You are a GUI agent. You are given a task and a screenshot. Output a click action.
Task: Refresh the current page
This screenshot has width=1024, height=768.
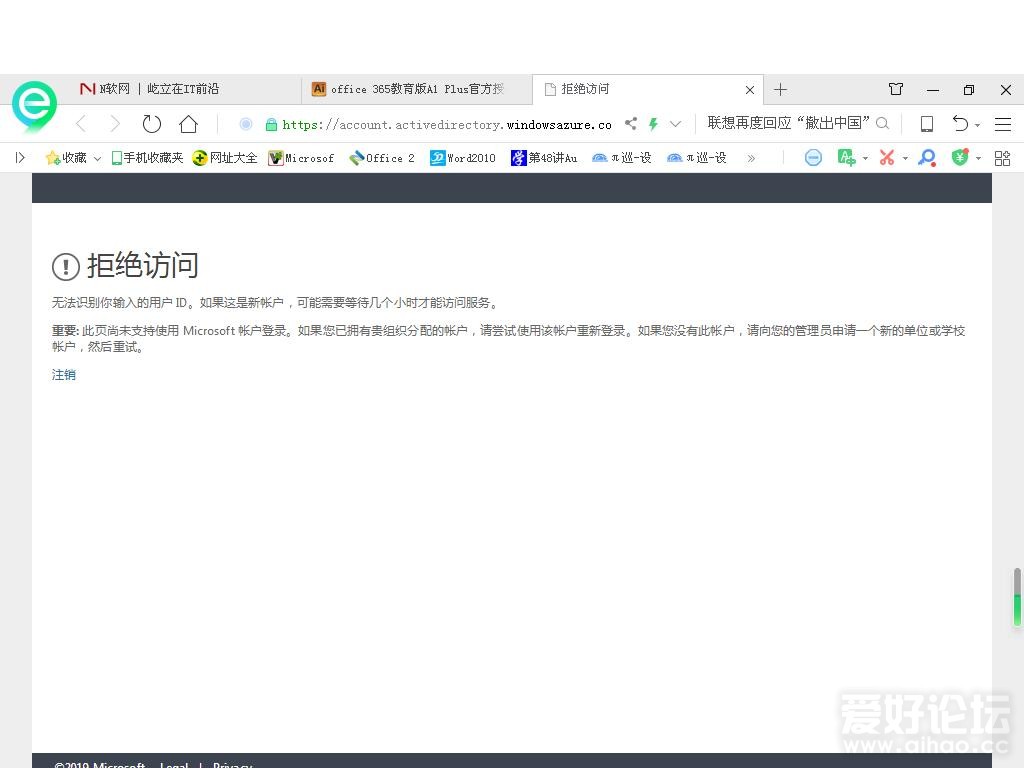(151, 124)
